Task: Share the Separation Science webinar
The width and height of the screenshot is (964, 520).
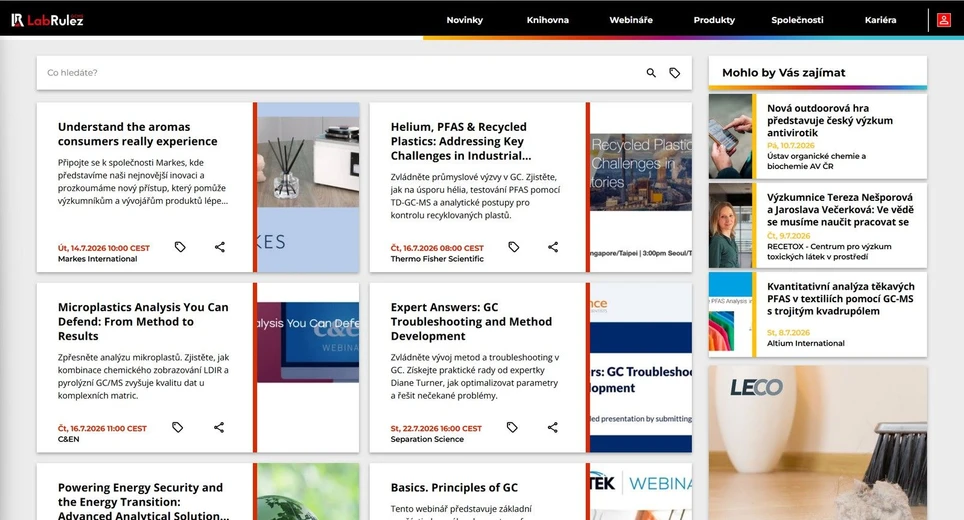Action: point(553,427)
